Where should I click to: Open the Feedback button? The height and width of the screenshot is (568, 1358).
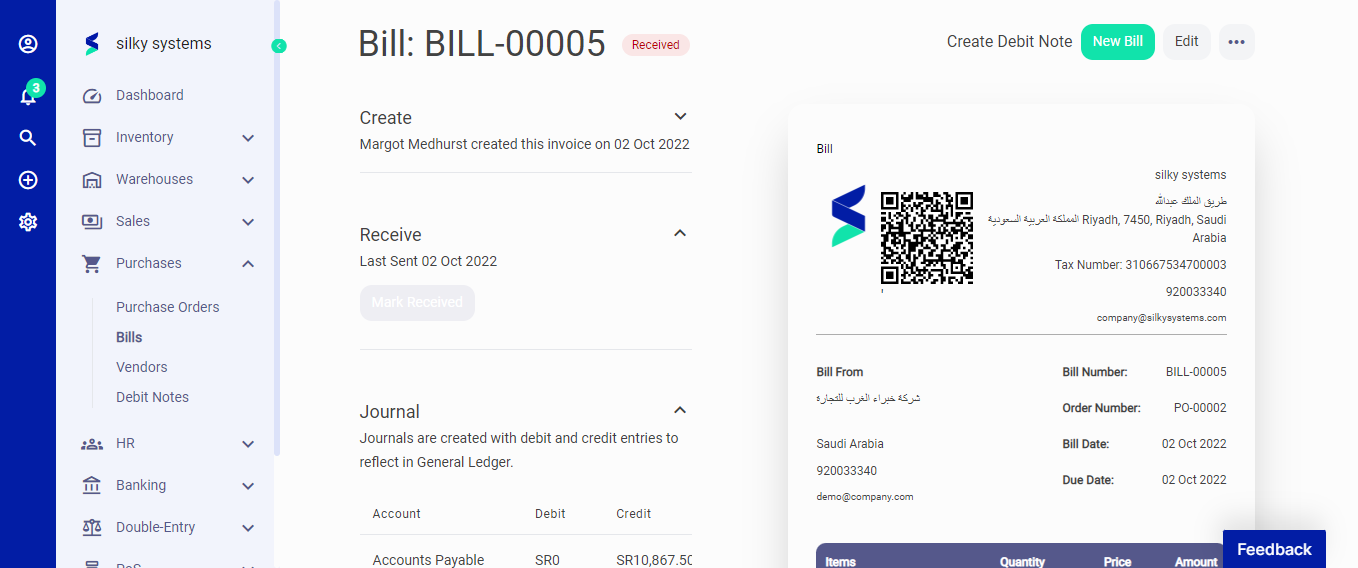(x=1273, y=549)
